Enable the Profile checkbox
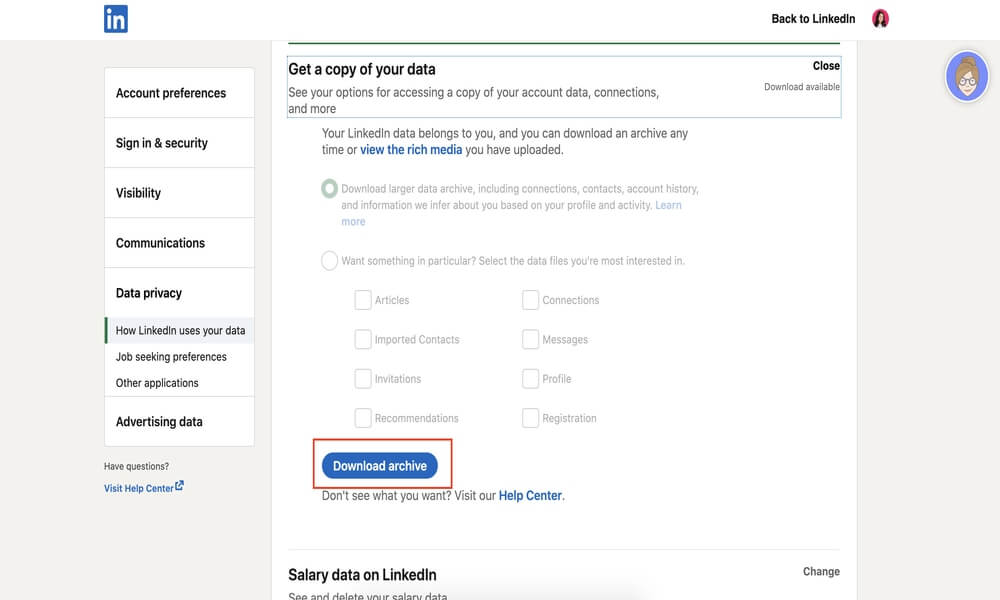This screenshot has height=600, width=1000. tap(530, 379)
